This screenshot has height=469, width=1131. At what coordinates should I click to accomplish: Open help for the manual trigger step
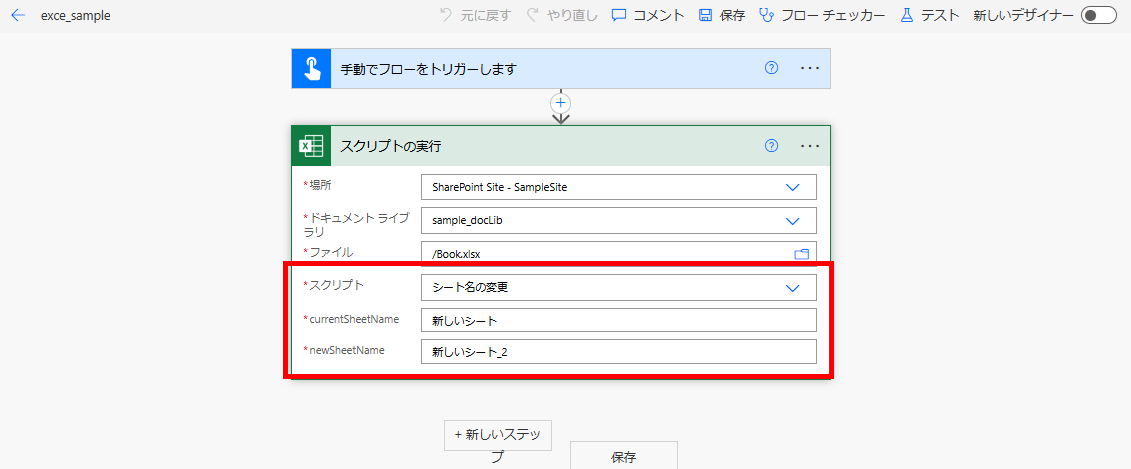tap(771, 68)
